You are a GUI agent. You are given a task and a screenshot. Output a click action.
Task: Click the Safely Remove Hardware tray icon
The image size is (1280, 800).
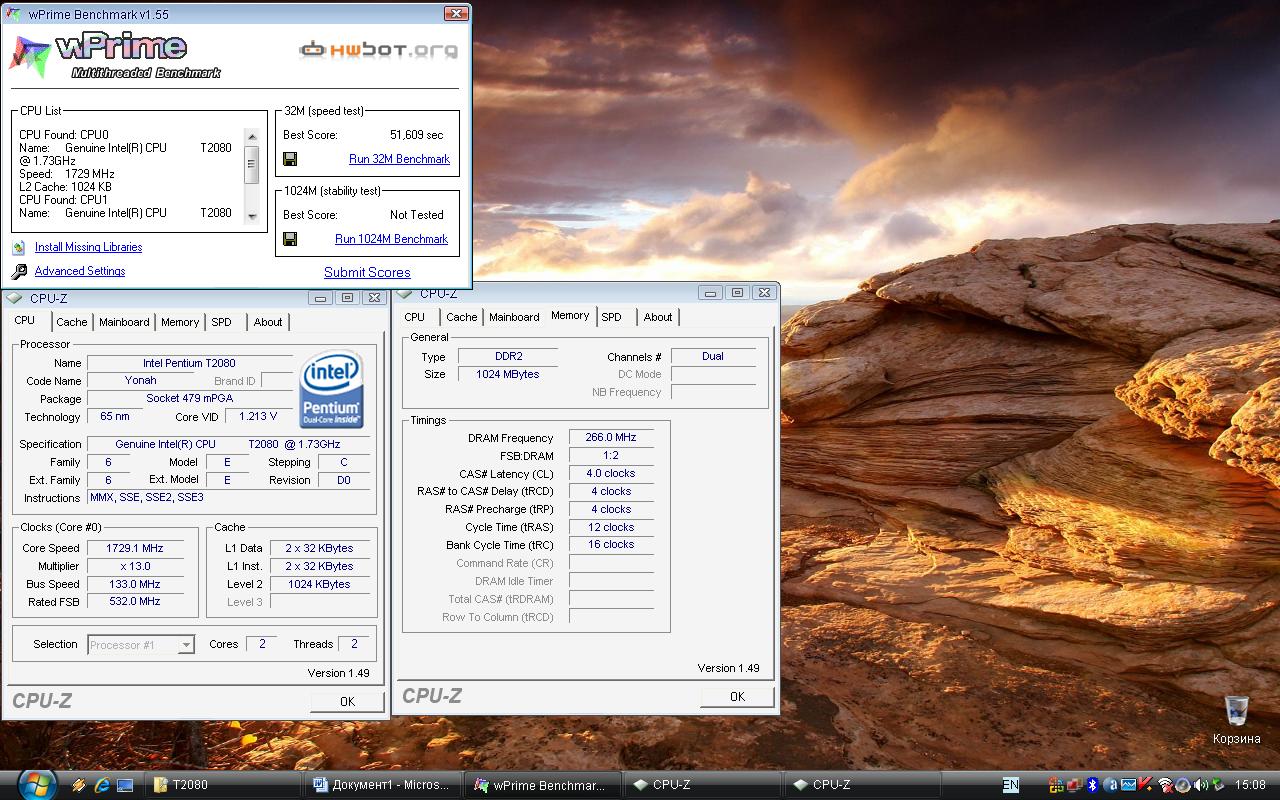1218,785
